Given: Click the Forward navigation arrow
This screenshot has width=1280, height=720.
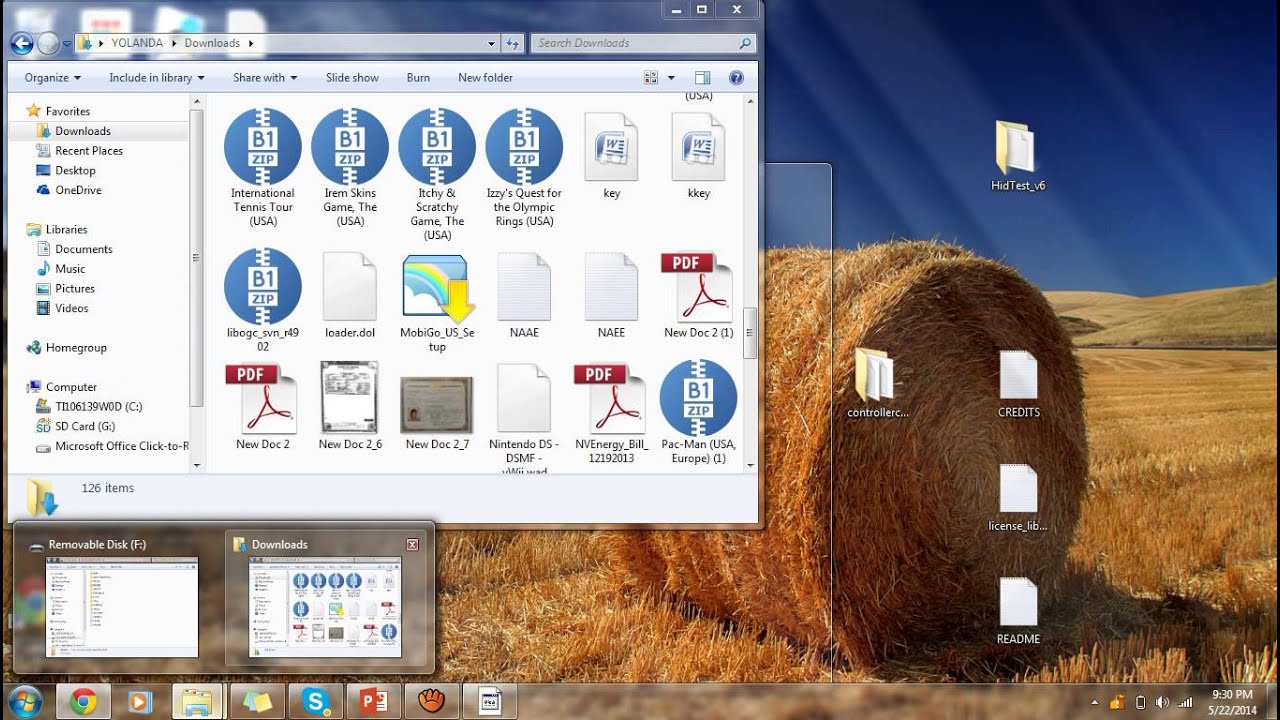Looking at the screenshot, I should (48, 43).
